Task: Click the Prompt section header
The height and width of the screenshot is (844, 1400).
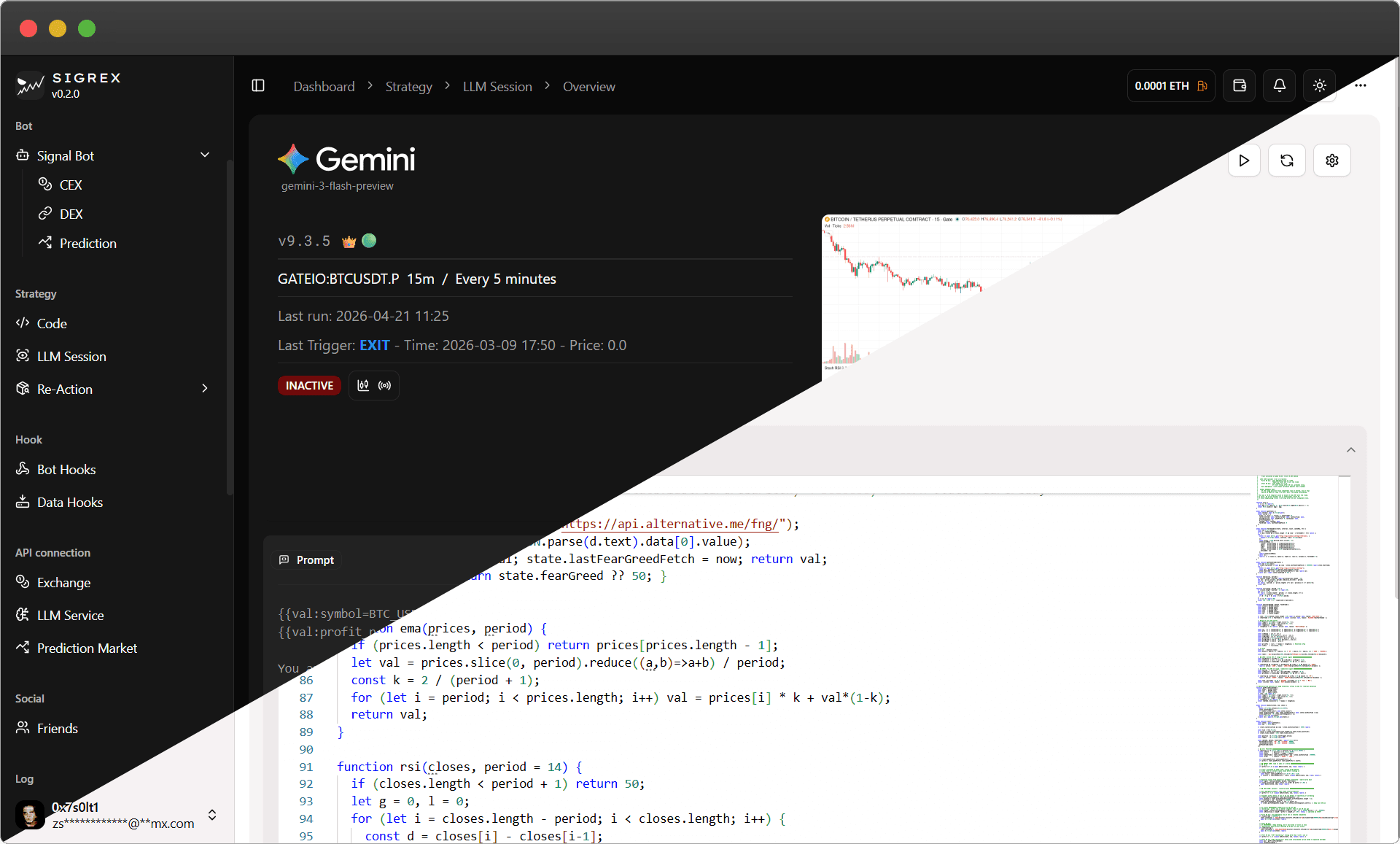Action: pyautogui.click(x=307, y=560)
